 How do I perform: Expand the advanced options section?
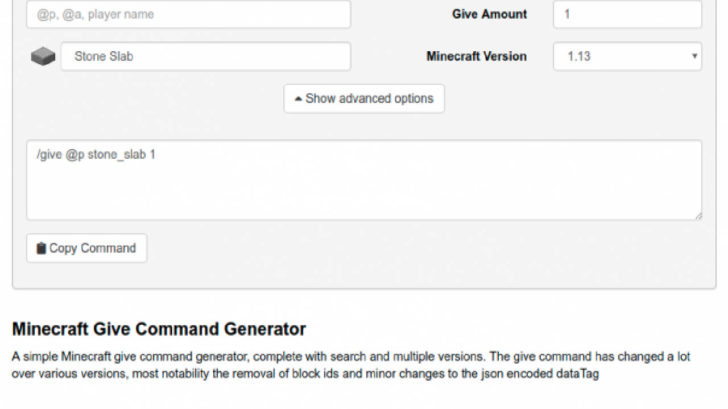pyautogui.click(x=364, y=98)
